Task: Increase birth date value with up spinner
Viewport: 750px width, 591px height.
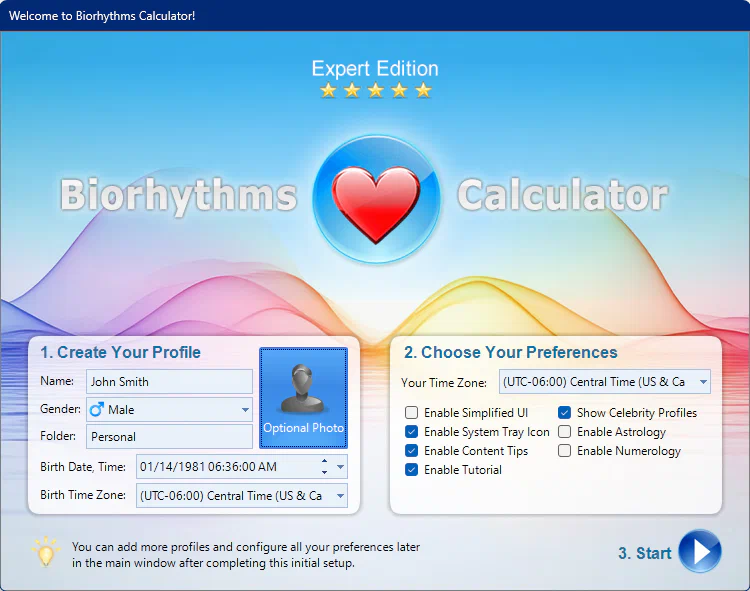Action: tap(323, 461)
